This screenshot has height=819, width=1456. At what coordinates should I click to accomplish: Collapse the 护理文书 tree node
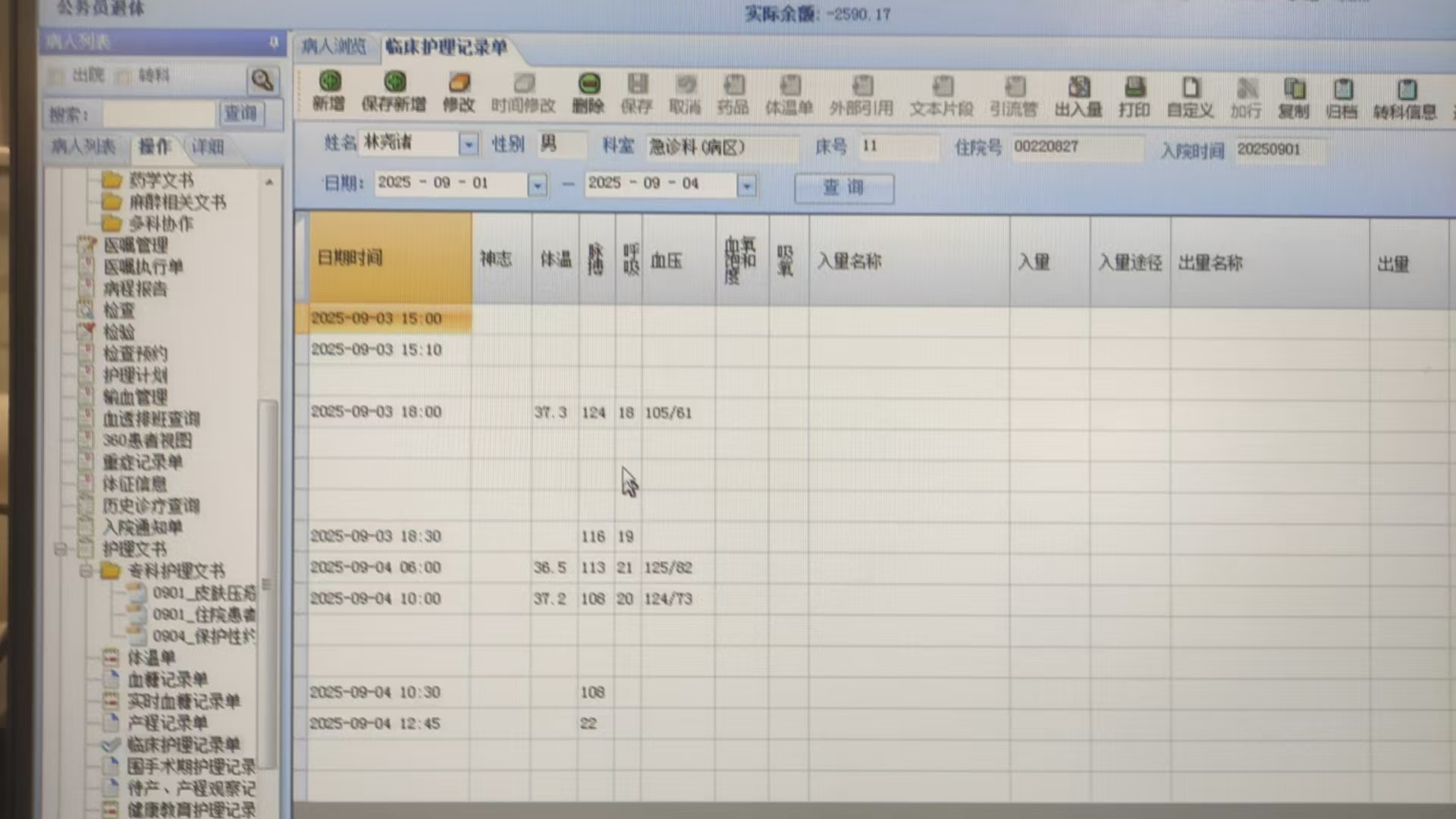point(61,549)
